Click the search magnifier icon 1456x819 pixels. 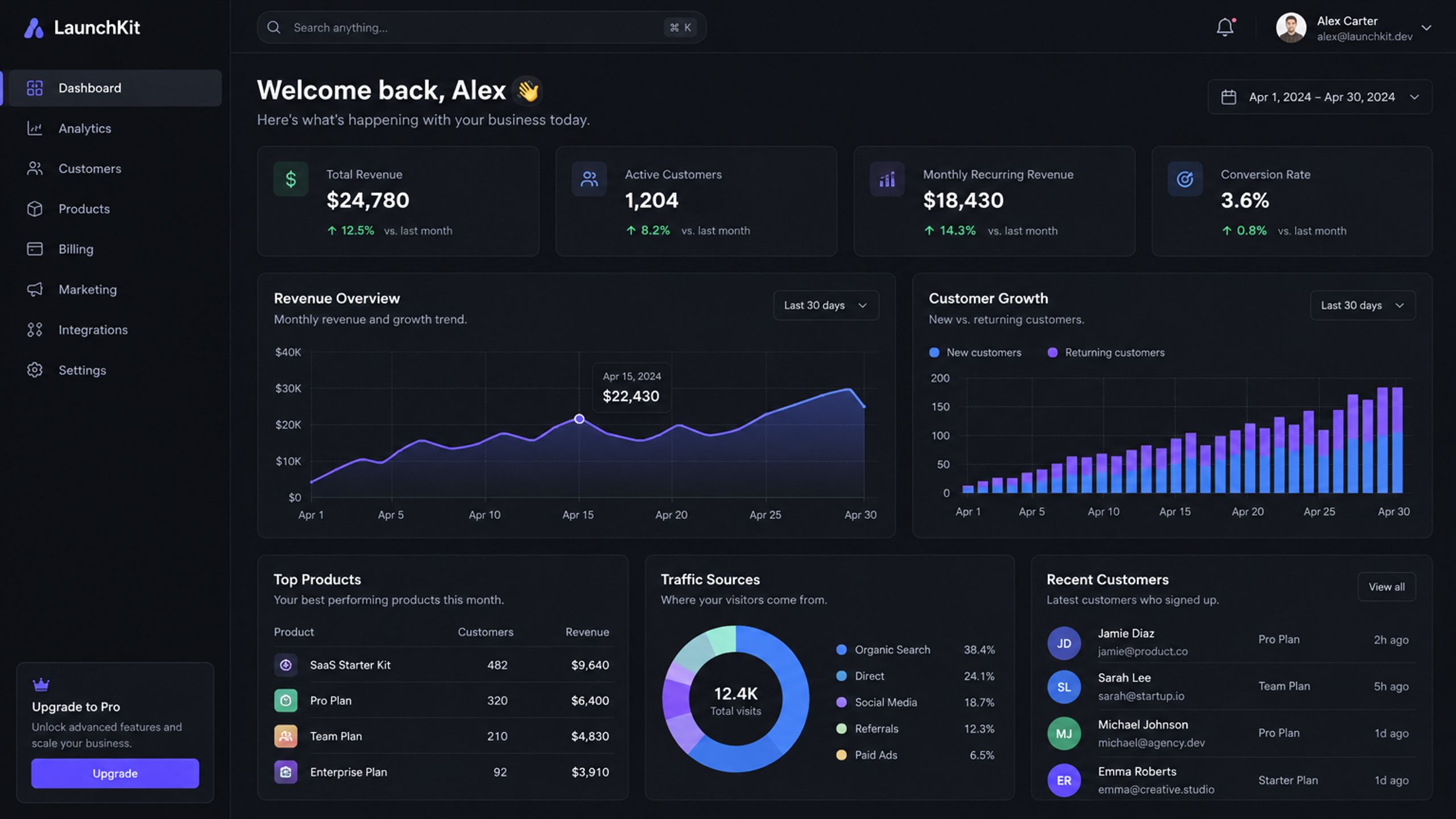pyautogui.click(x=274, y=27)
